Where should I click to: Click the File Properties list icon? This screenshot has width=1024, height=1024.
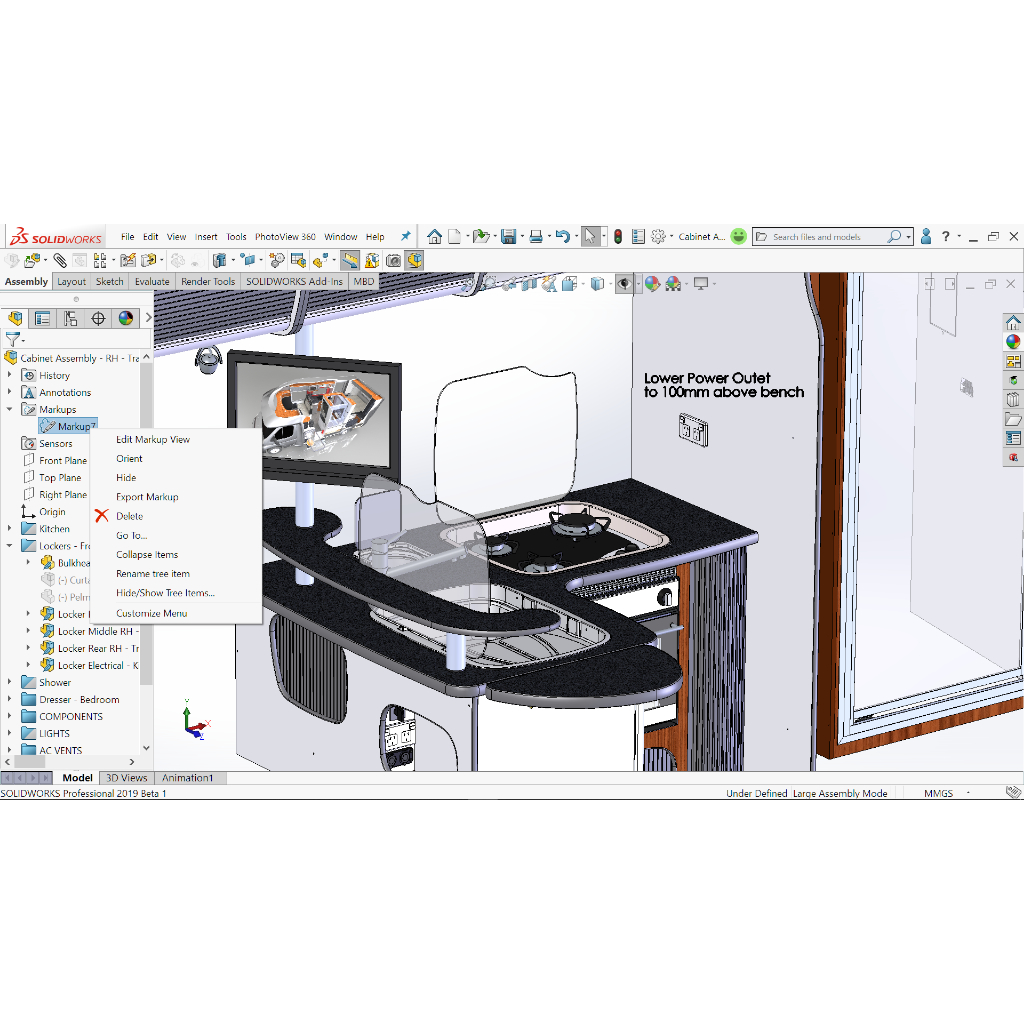coord(639,236)
